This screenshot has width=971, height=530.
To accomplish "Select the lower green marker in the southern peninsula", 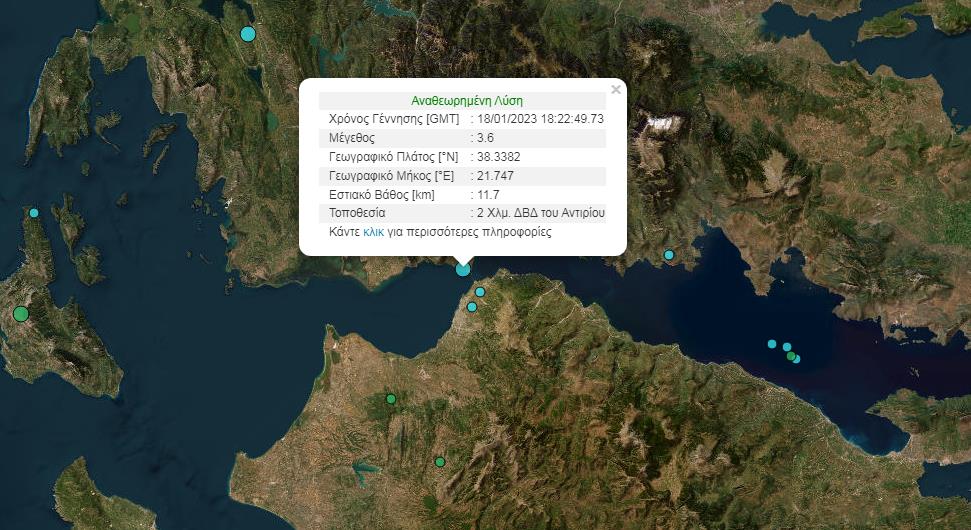I will click(439, 462).
